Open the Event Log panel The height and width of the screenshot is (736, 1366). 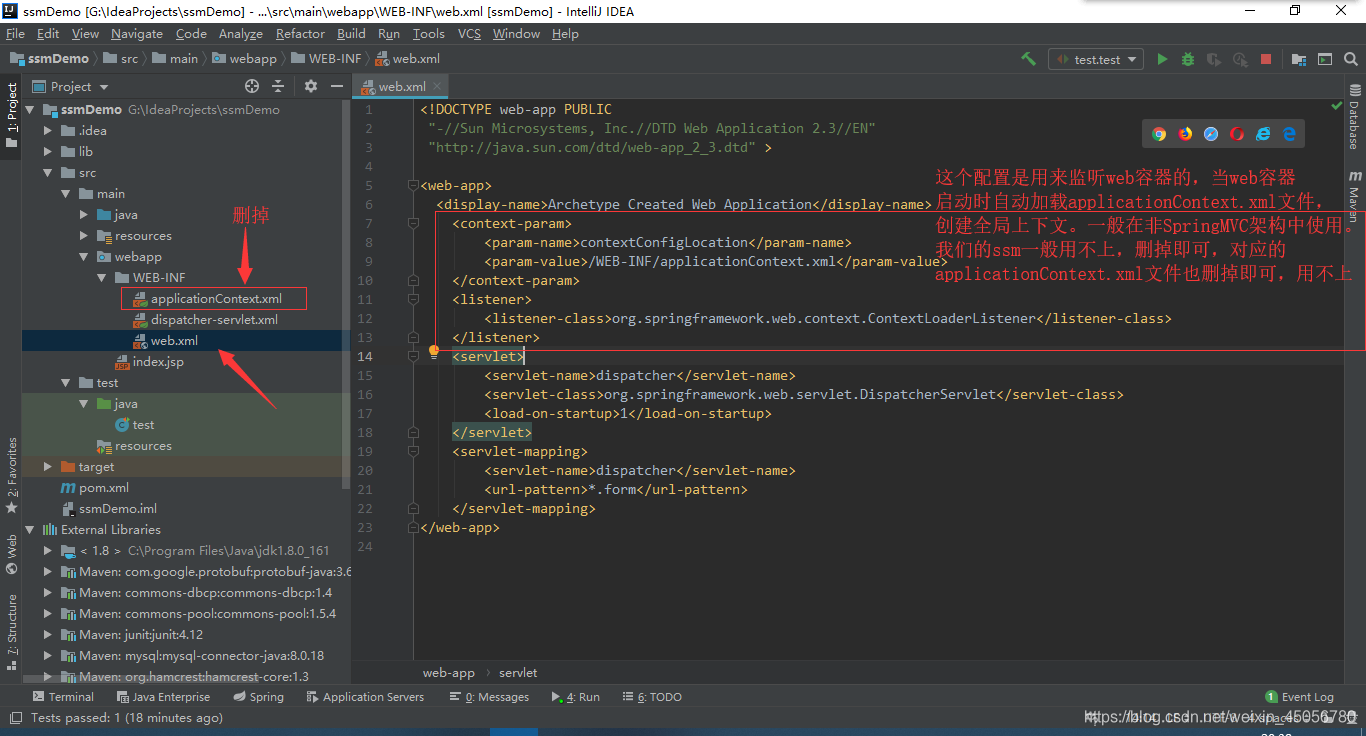(1299, 697)
